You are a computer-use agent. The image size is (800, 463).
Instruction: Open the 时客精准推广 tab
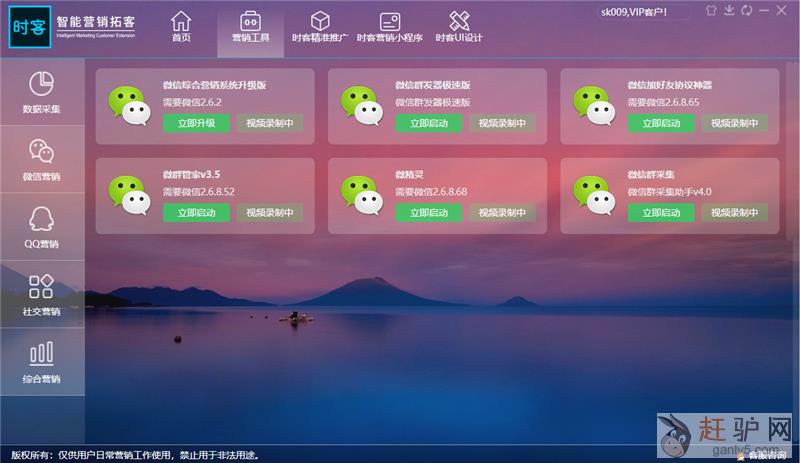[320, 27]
